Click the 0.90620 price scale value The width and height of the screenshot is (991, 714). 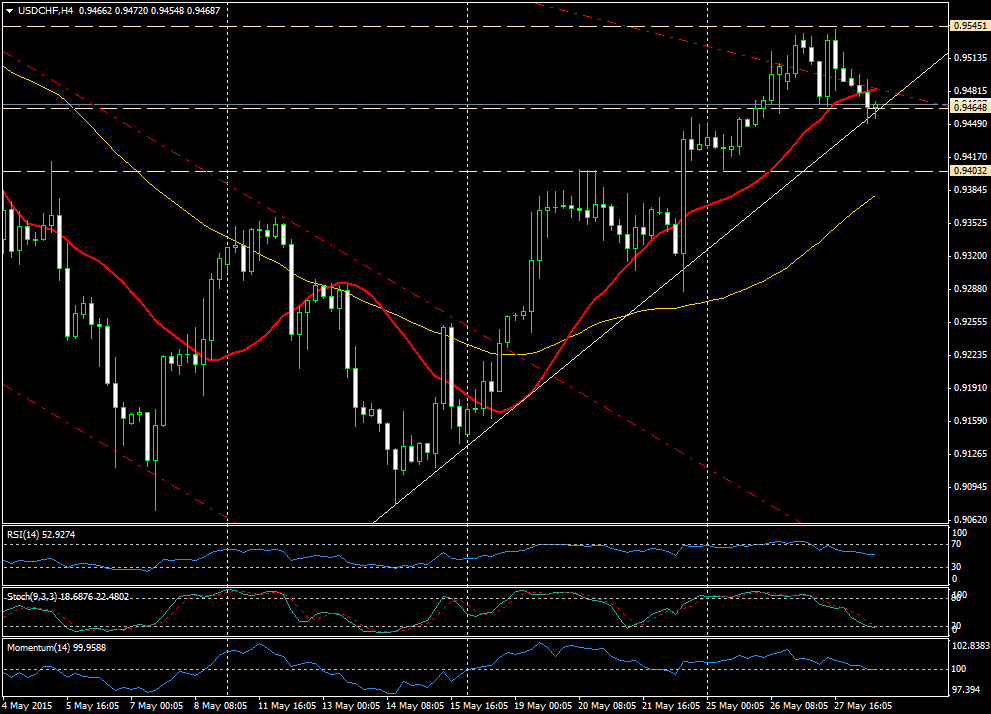pyautogui.click(x=969, y=520)
